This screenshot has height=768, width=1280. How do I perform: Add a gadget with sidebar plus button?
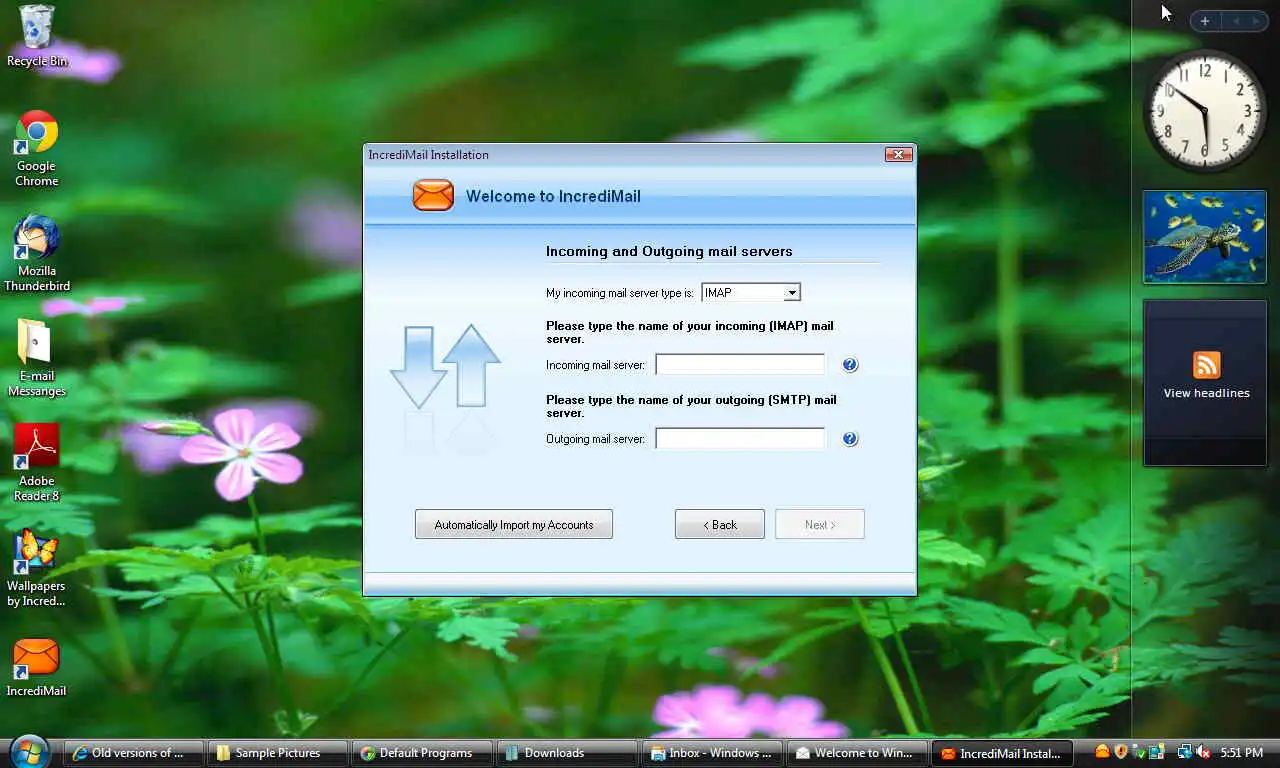pyautogui.click(x=1205, y=21)
